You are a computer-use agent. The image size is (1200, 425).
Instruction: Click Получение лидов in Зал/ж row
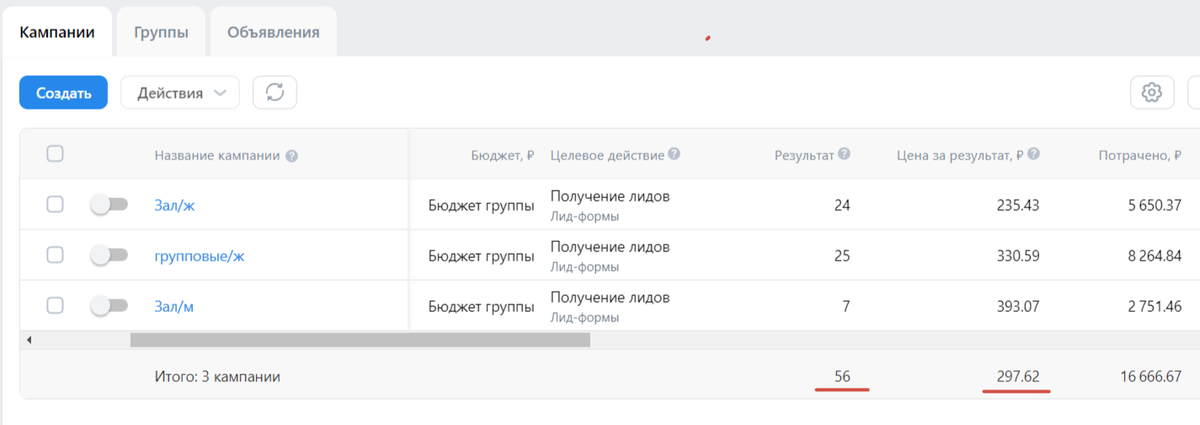[x=610, y=196]
